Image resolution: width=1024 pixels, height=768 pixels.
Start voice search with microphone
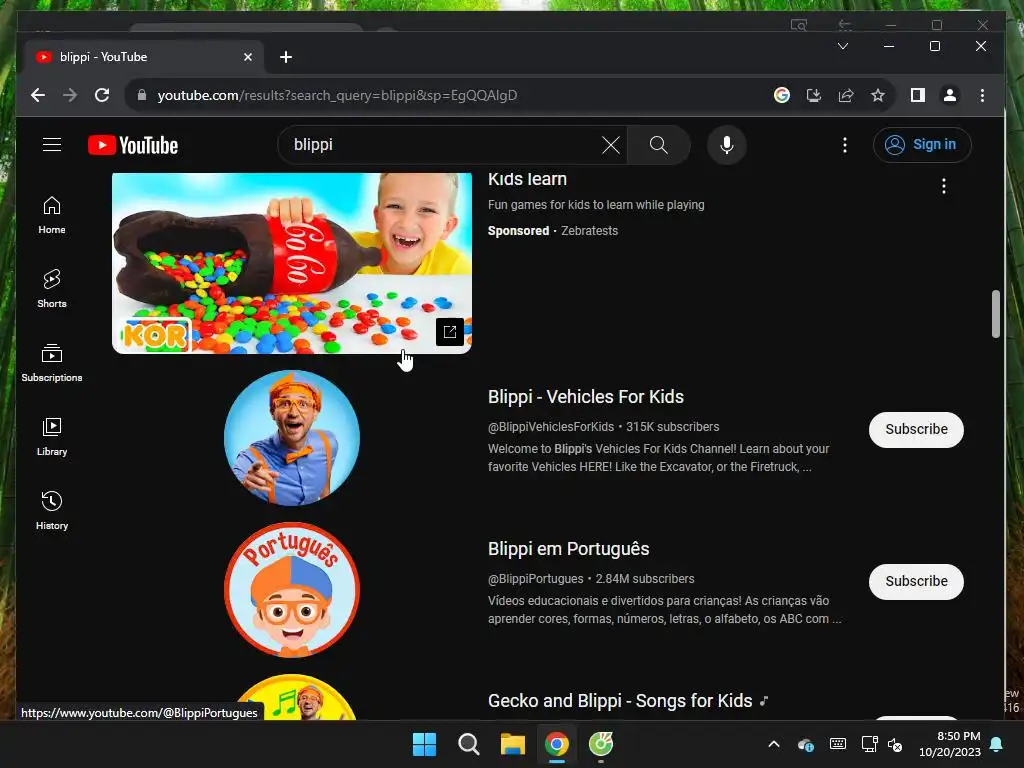click(727, 145)
